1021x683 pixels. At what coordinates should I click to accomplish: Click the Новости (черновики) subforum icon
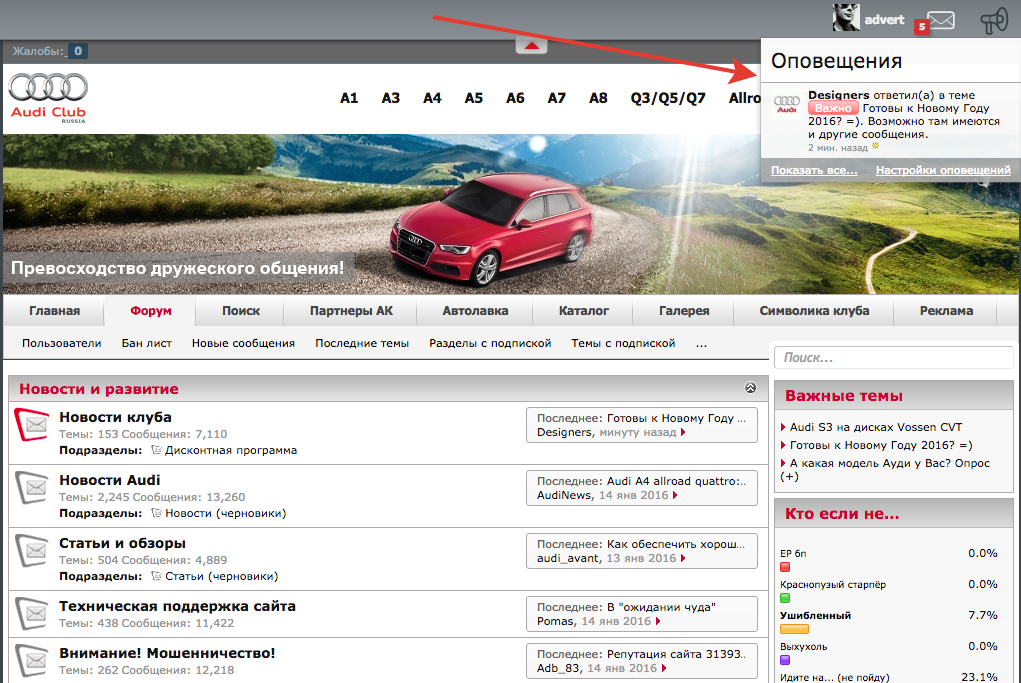click(156, 513)
